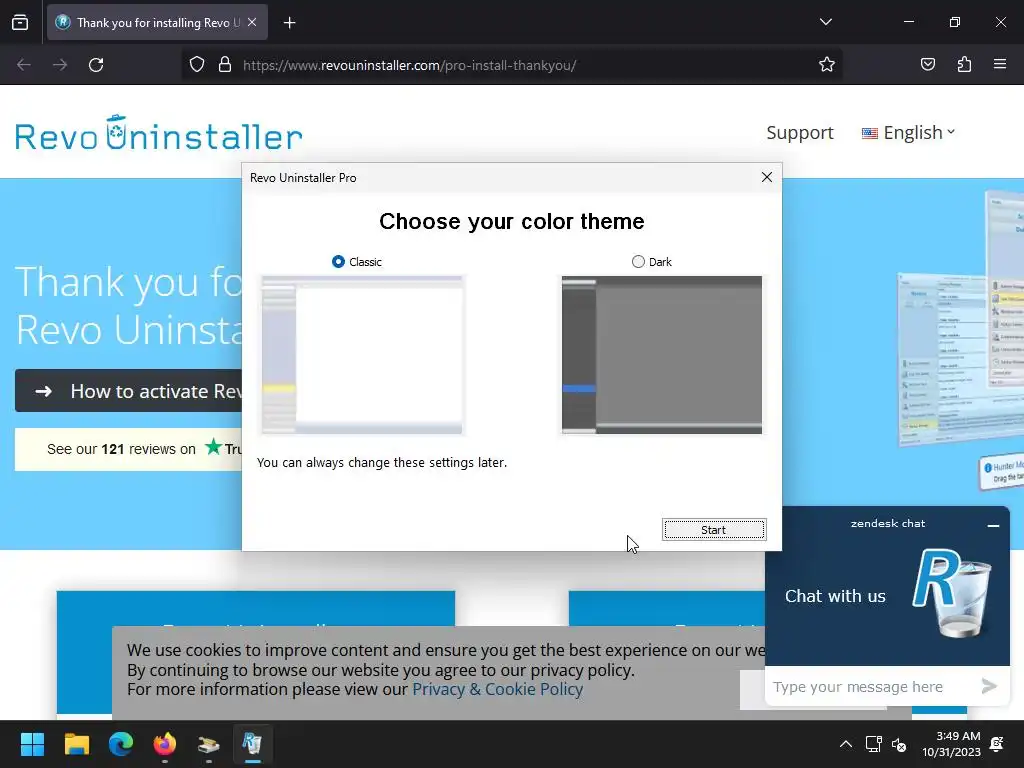Open the clock showing 3:49 AM
Viewport: 1024px width, 768px height.
[x=951, y=744]
